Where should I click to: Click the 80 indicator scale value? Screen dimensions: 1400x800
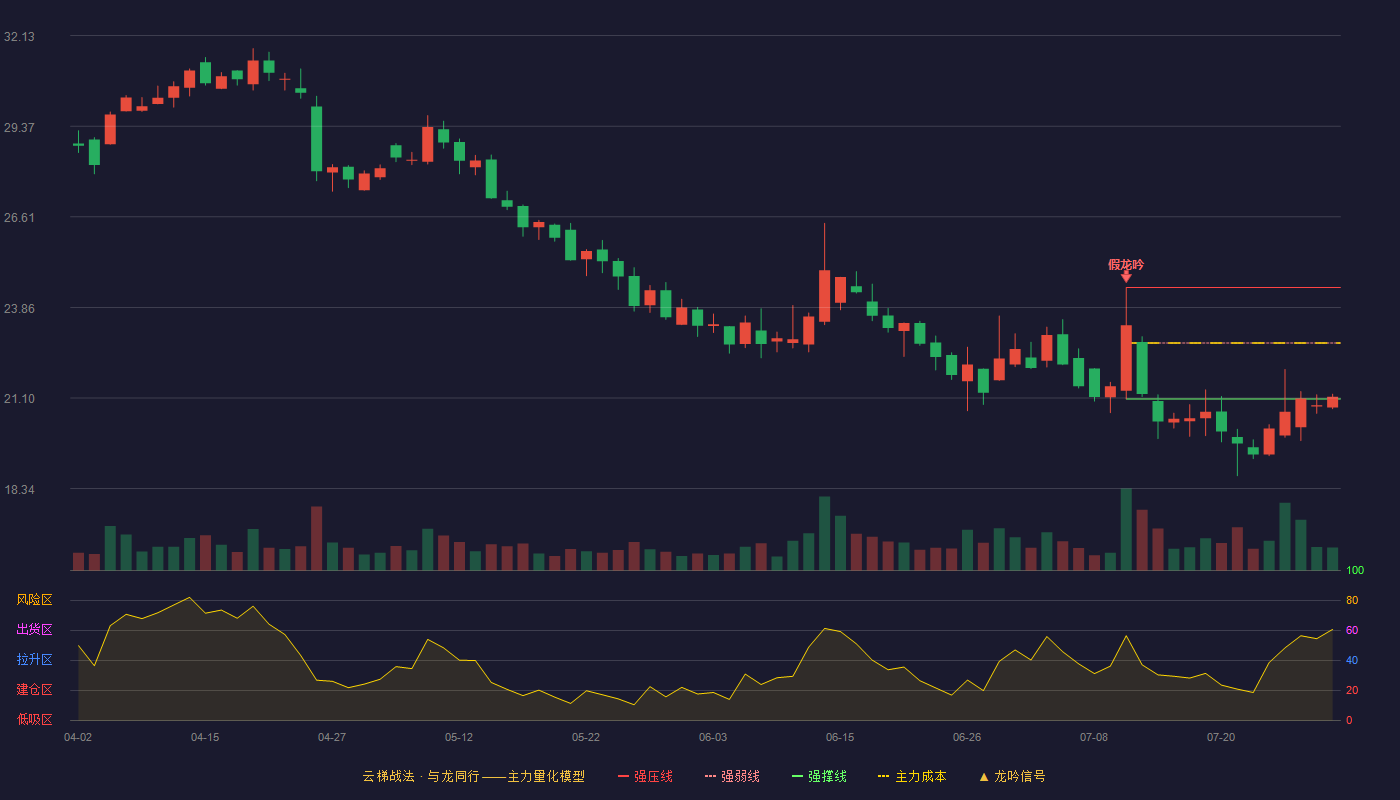[1352, 600]
